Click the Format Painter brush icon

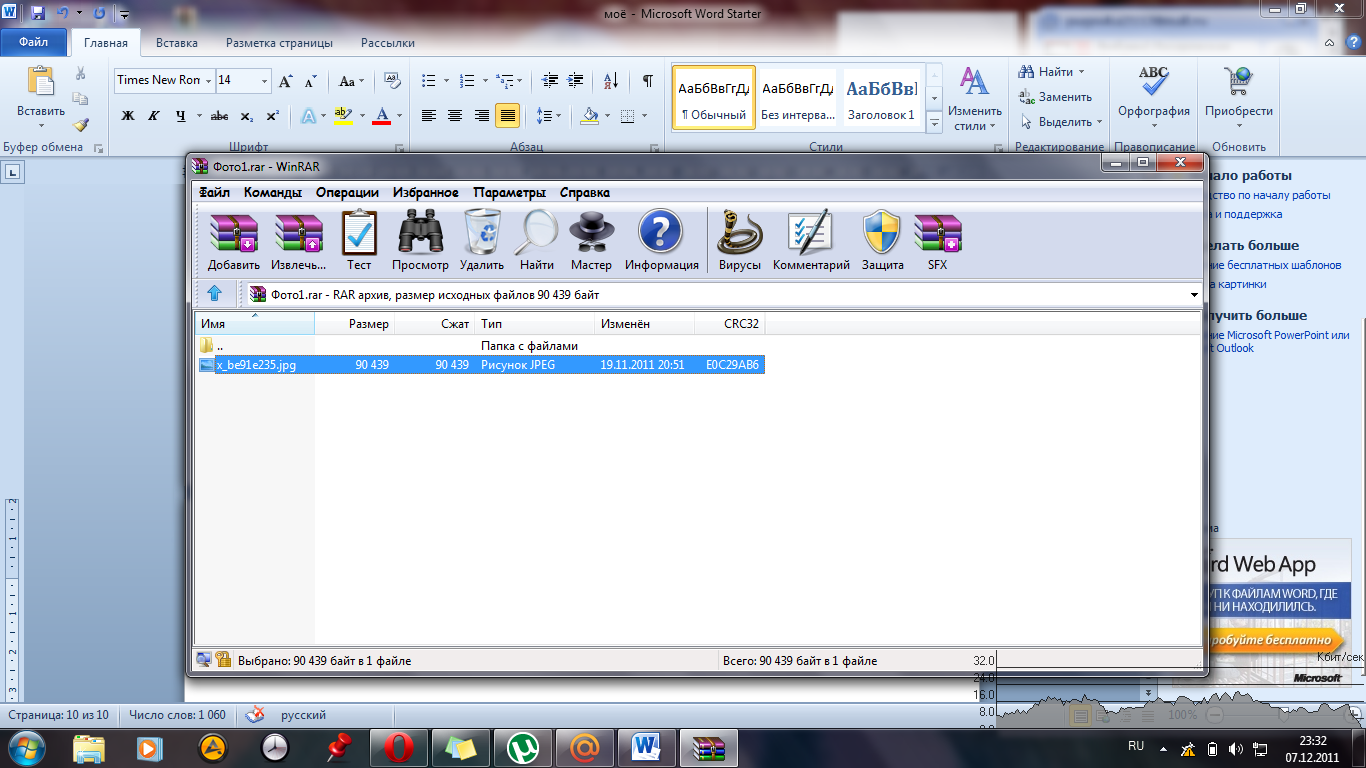81,125
